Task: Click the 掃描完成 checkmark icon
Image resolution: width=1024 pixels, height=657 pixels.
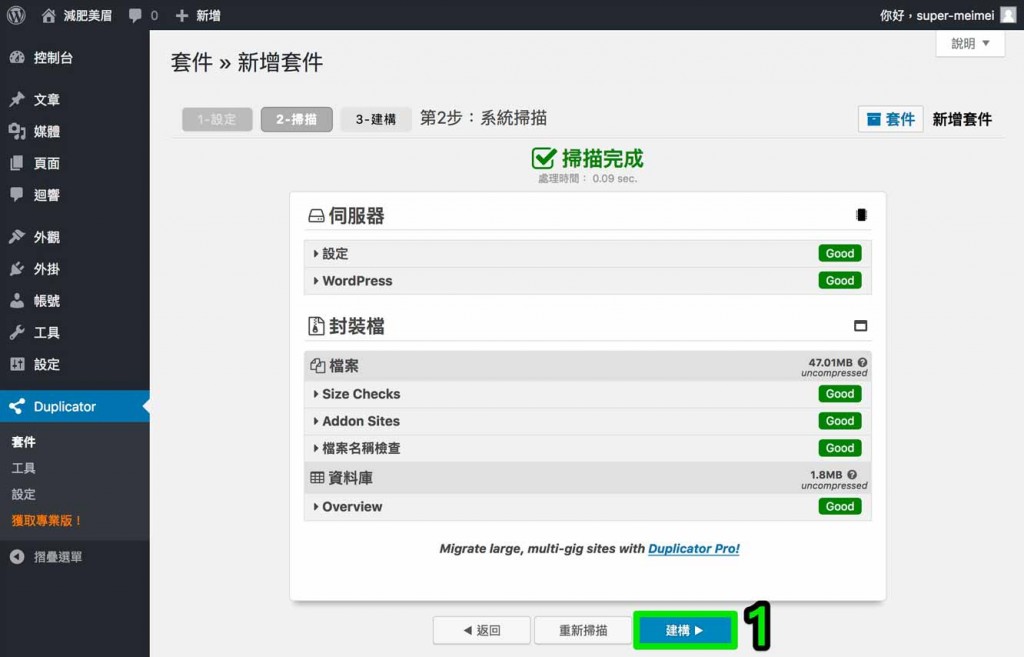Action: [x=543, y=158]
